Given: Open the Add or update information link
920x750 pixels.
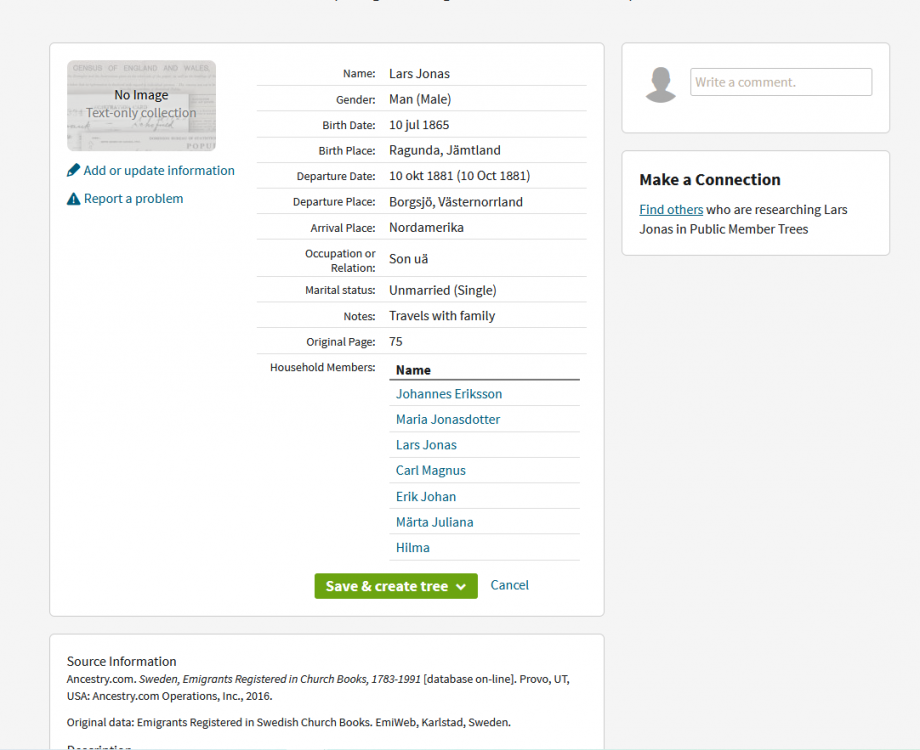Looking at the screenshot, I should click(x=159, y=171).
